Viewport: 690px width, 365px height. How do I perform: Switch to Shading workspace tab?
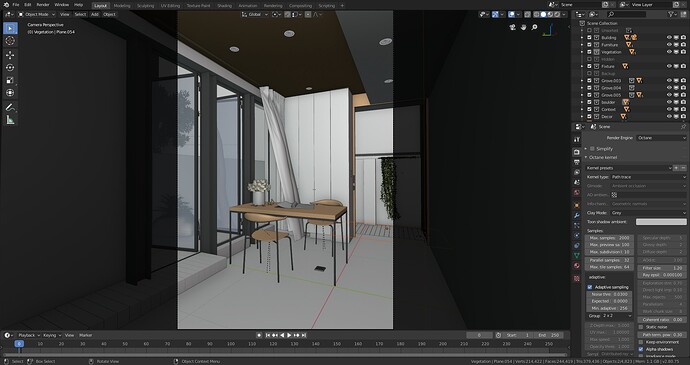[x=224, y=6]
